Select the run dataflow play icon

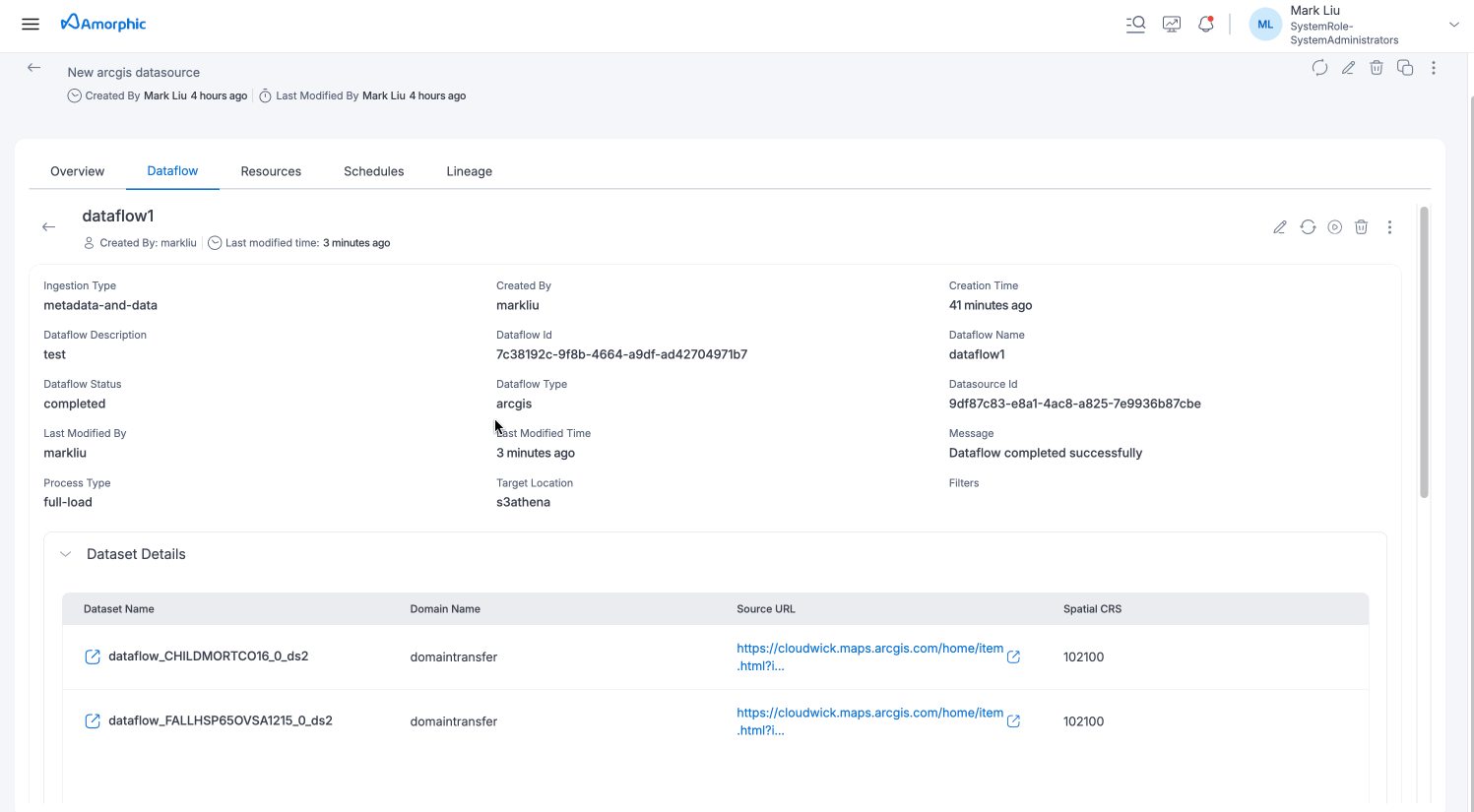(x=1334, y=226)
